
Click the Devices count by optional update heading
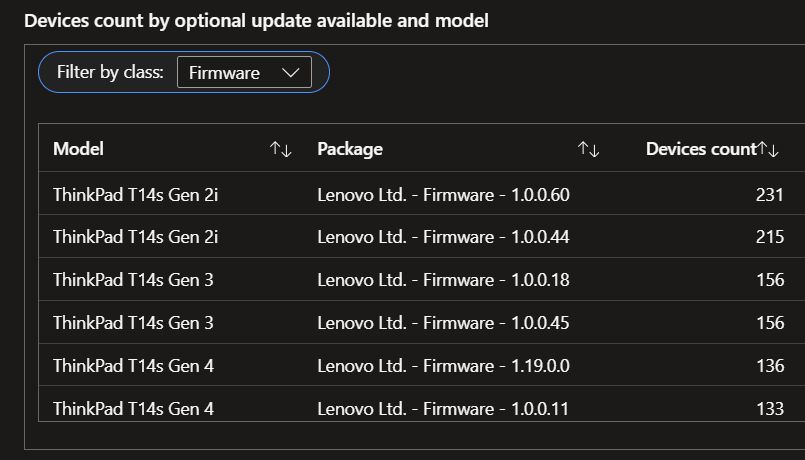pos(256,21)
